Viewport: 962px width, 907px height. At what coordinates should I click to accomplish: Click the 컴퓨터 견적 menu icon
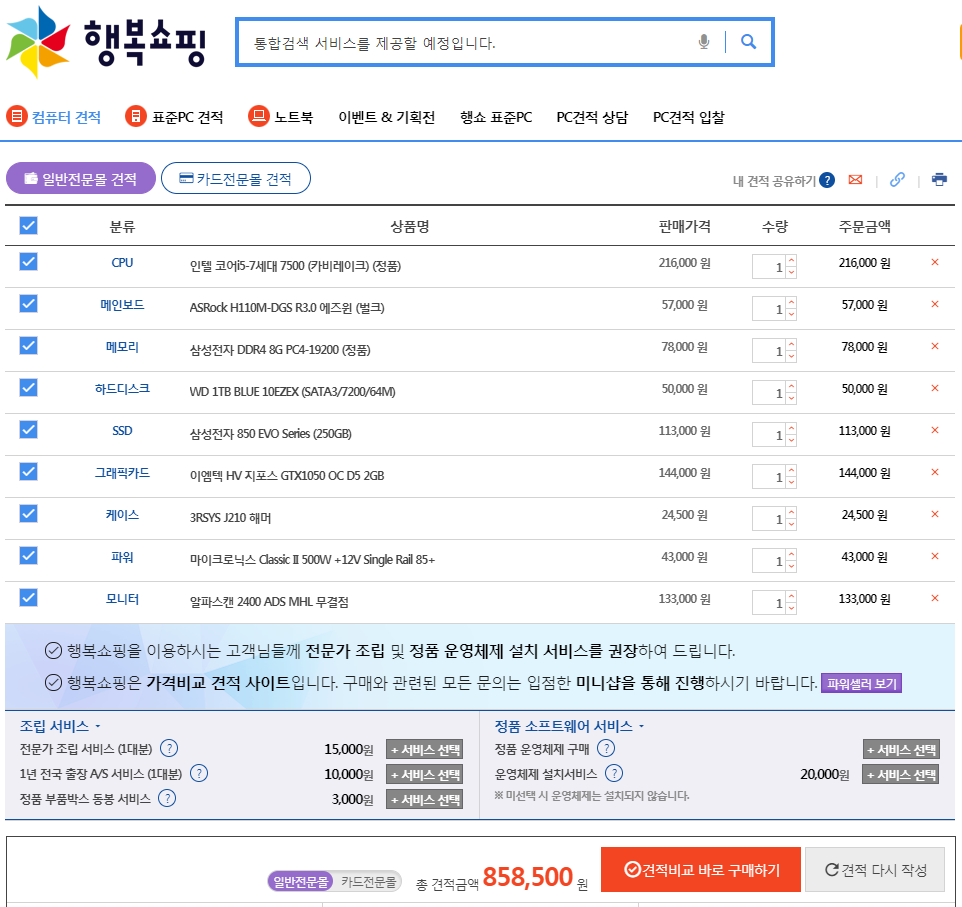pos(17,116)
